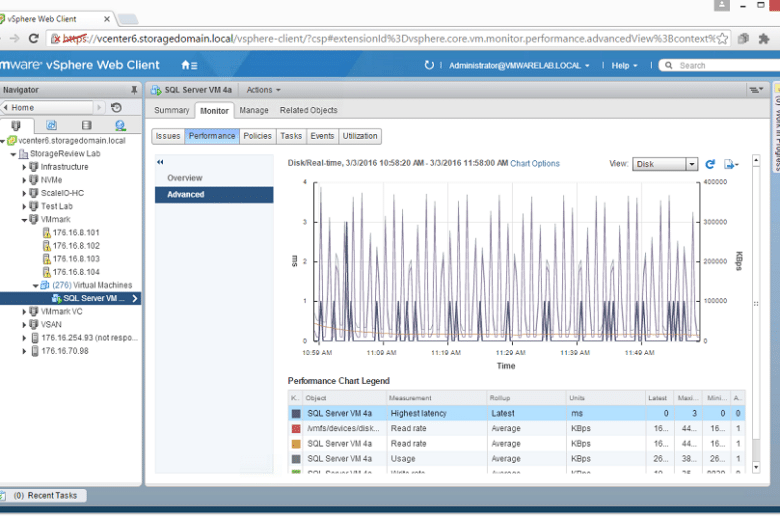Expand the Infrastructure cluster node
The width and height of the screenshot is (780, 516).
[x=24, y=167]
